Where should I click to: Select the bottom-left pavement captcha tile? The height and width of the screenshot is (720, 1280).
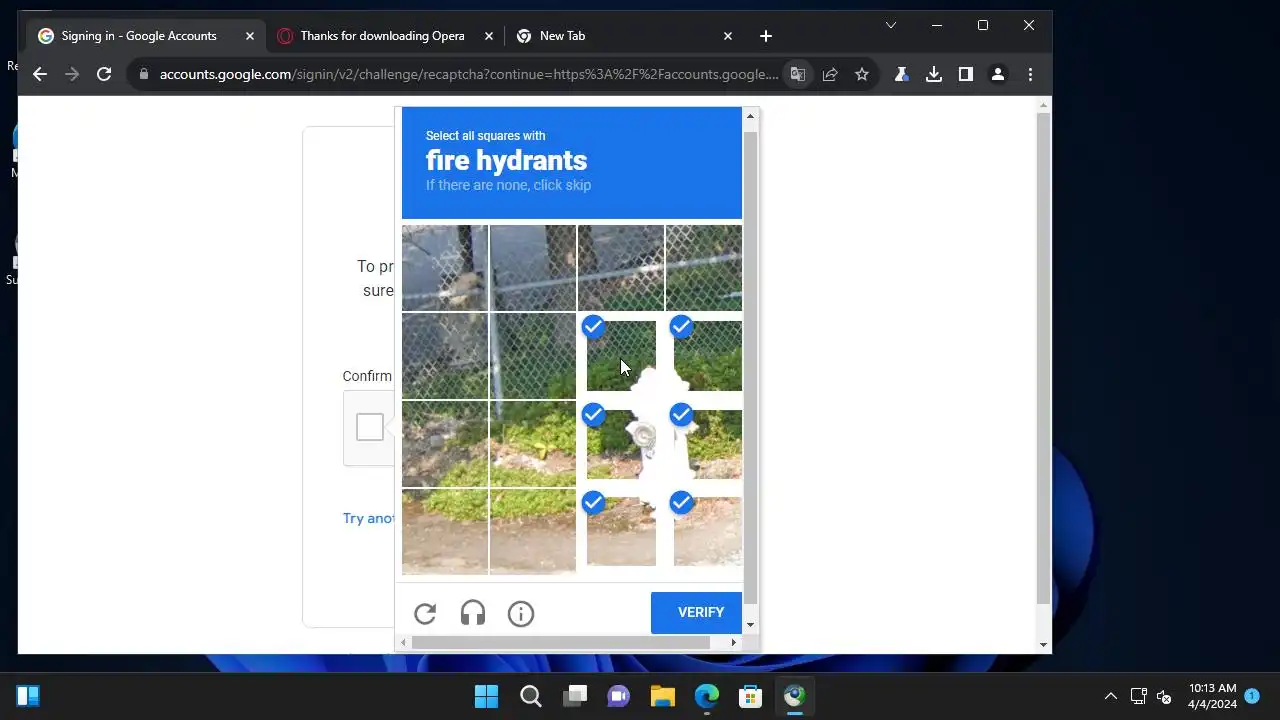click(x=445, y=531)
